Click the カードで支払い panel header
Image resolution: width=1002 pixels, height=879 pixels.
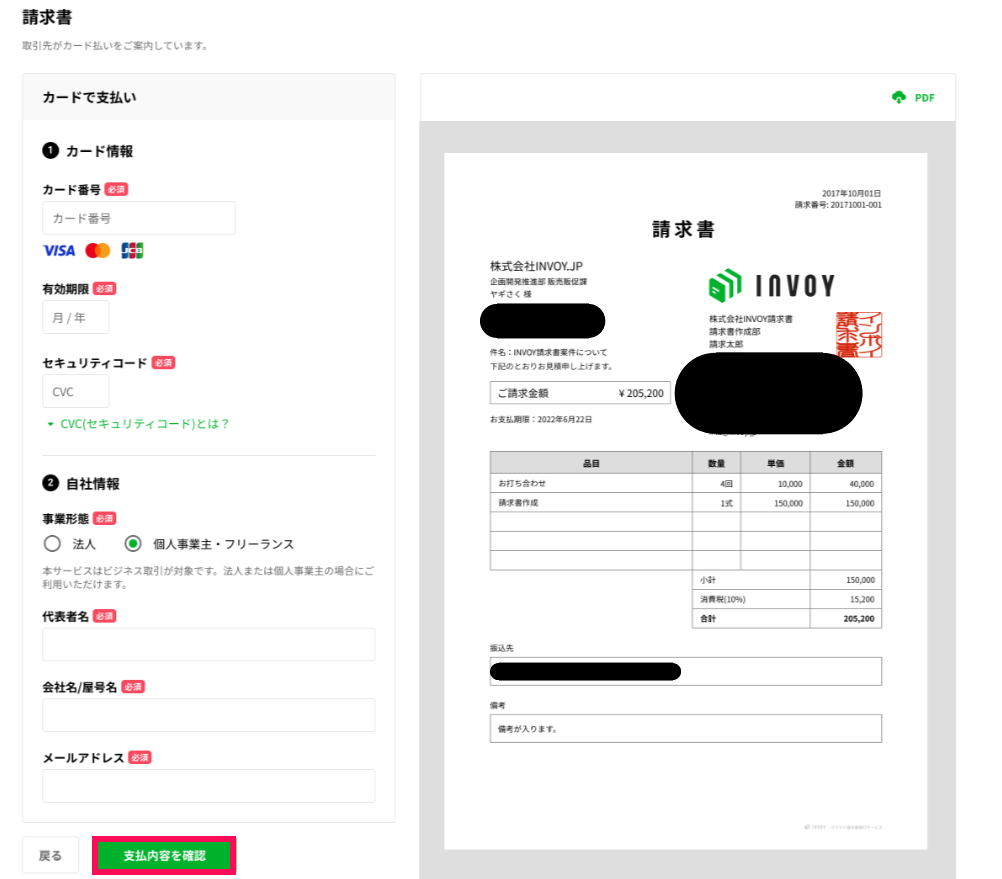[x=209, y=97]
